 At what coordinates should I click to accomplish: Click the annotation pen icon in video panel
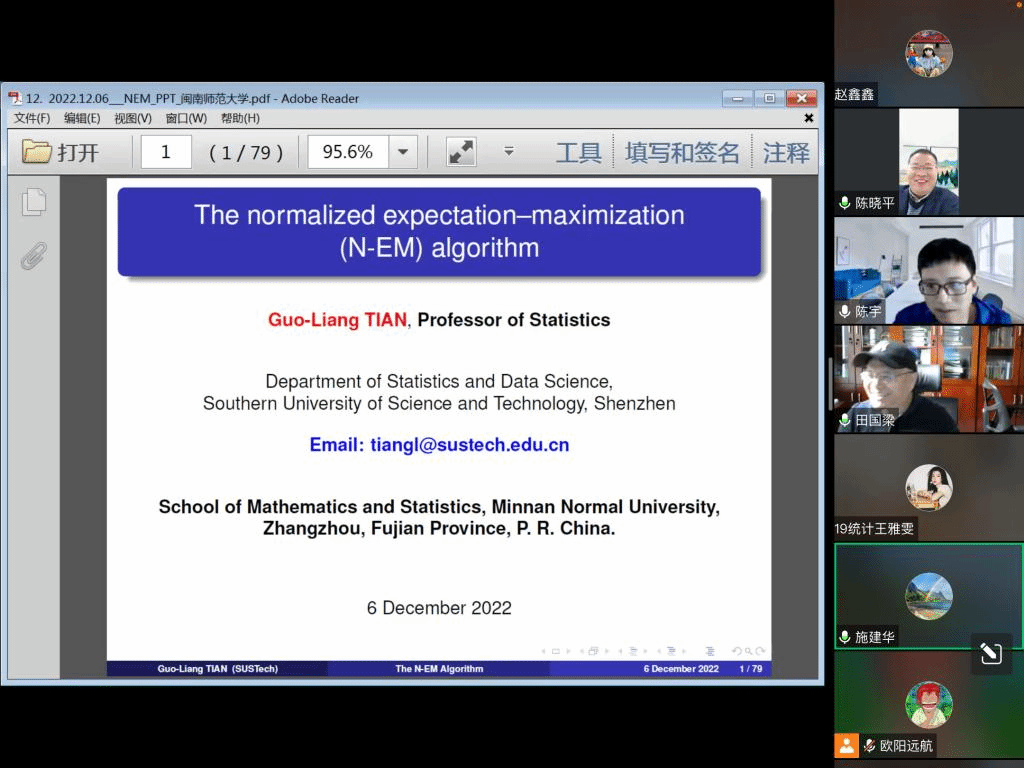pos(990,654)
